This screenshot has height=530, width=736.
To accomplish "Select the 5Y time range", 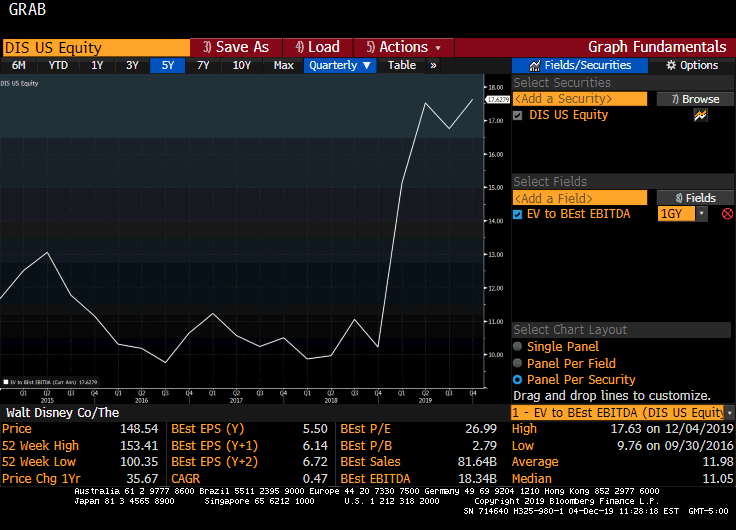I will coord(168,65).
